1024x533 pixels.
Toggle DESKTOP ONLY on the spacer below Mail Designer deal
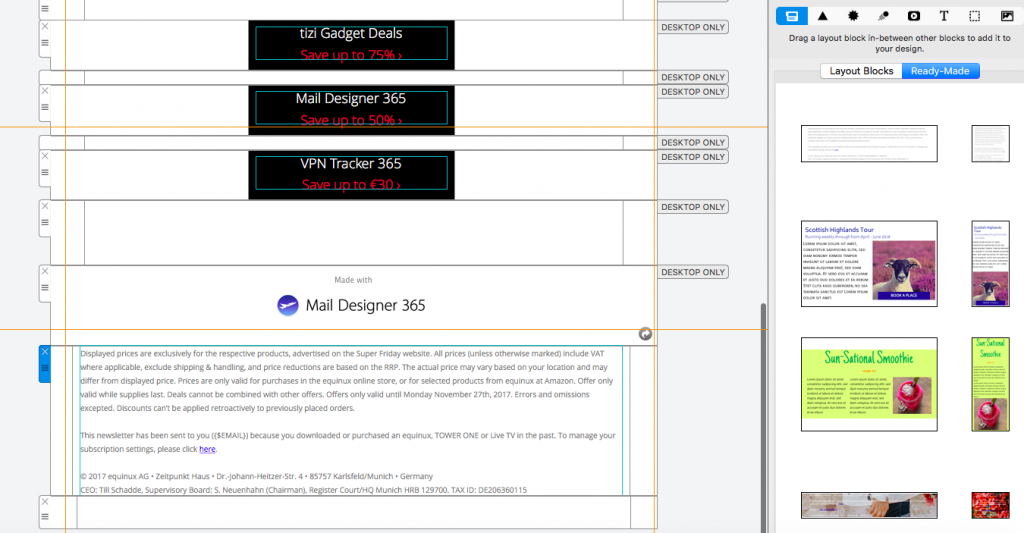[x=693, y=142]
